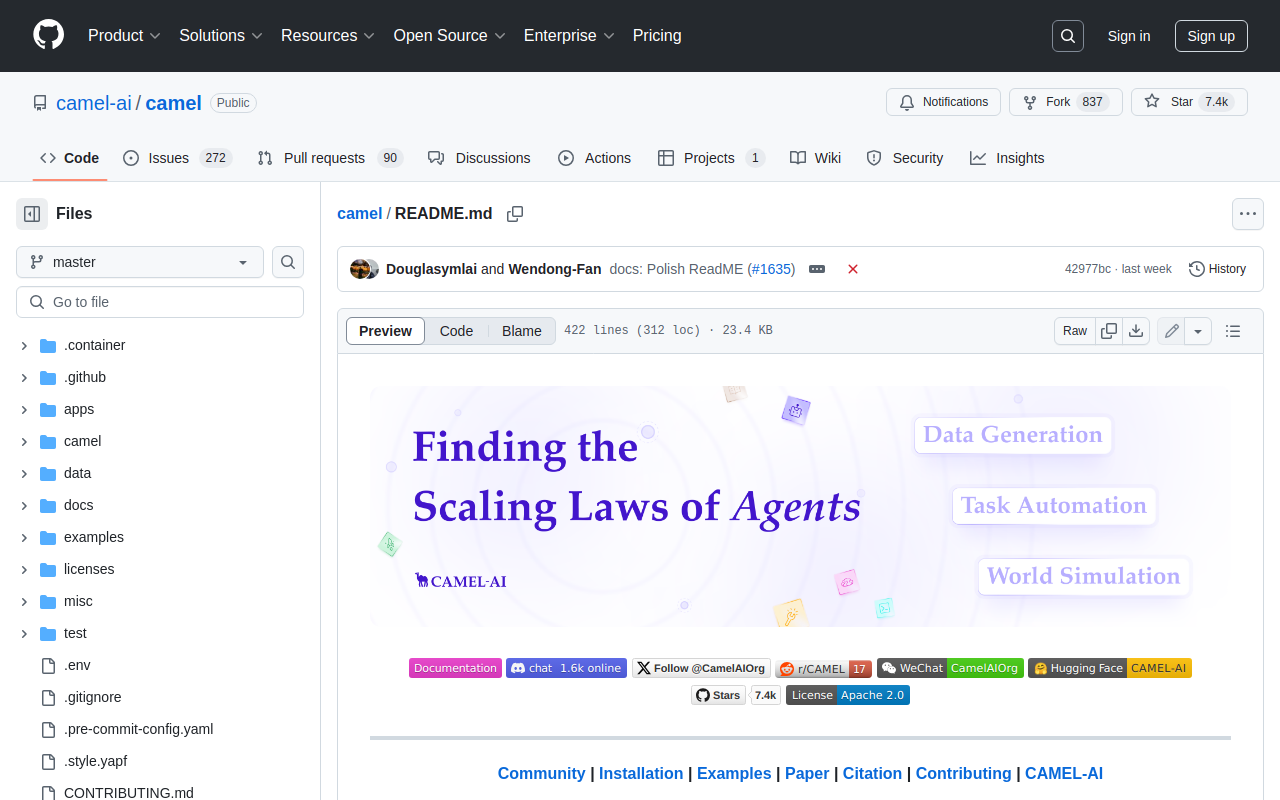1280x800 pixels.
Task: Open the Pull requests tab
Action: [x=329, y=158]
